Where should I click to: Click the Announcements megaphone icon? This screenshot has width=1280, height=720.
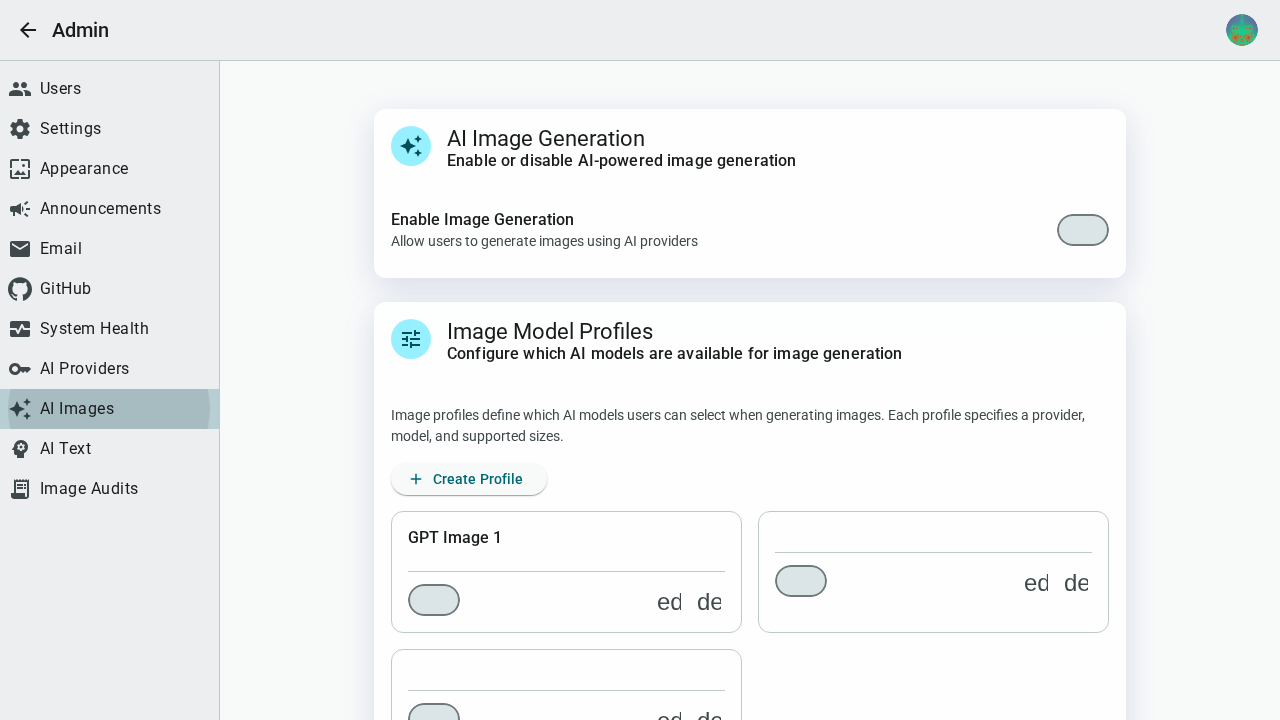[20, 209]
